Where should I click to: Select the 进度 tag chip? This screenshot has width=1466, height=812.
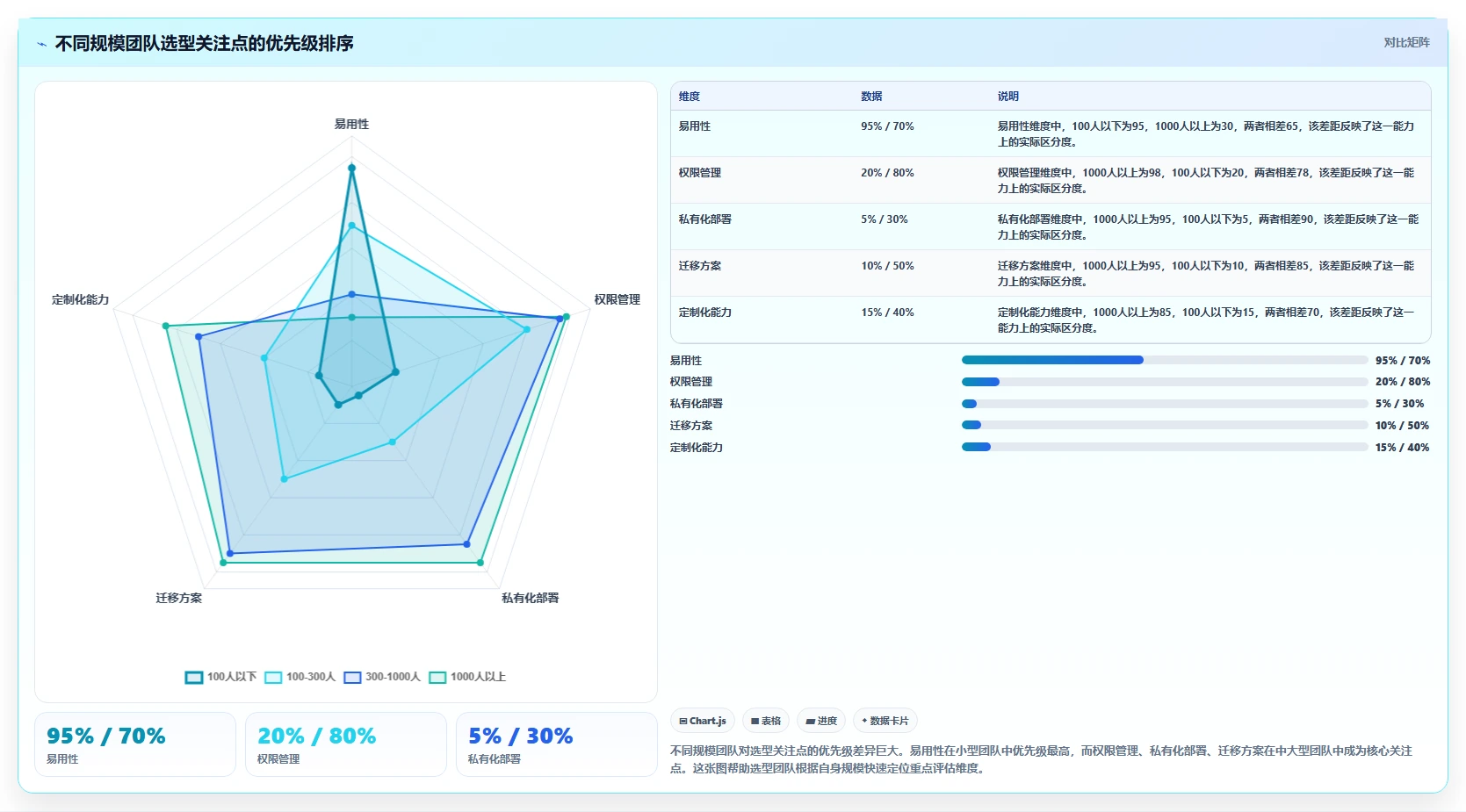pyautogui.click(x=821, y=721)
